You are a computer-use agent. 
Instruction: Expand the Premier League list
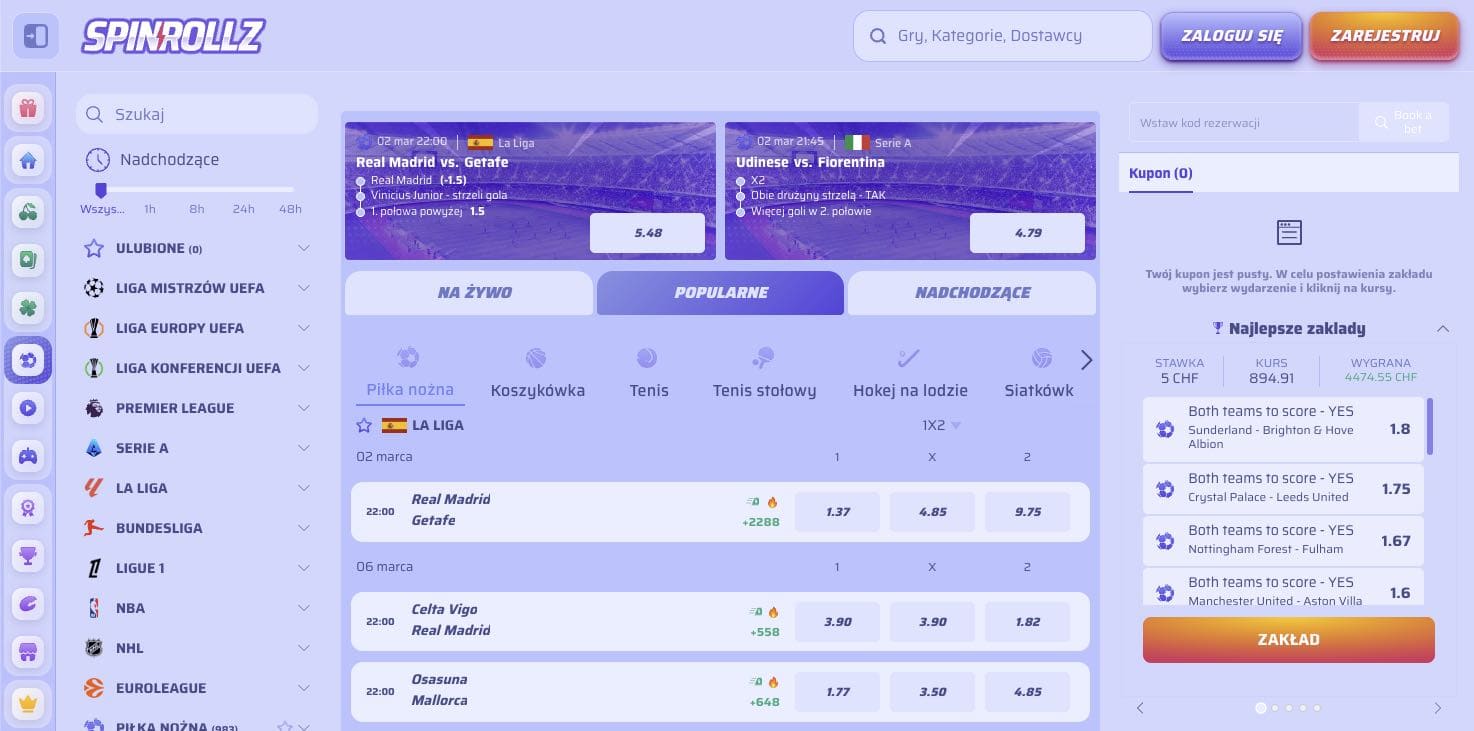304,408
